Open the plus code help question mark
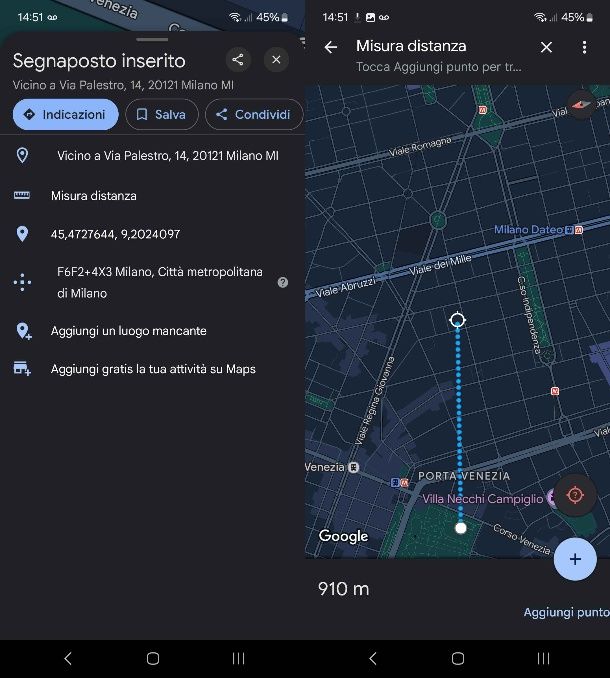The image size is (610, 678). coord(283,282)
